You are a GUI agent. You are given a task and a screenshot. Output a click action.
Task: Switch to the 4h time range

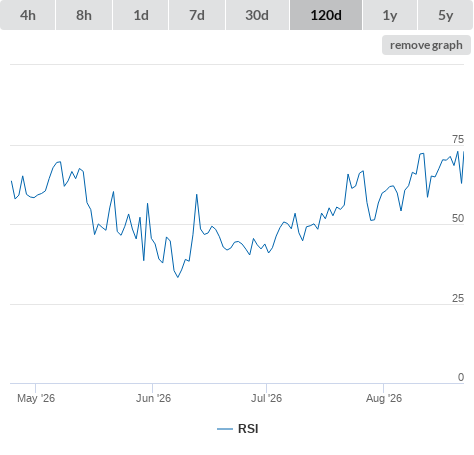pyautogui.click(x=28, y=15)
